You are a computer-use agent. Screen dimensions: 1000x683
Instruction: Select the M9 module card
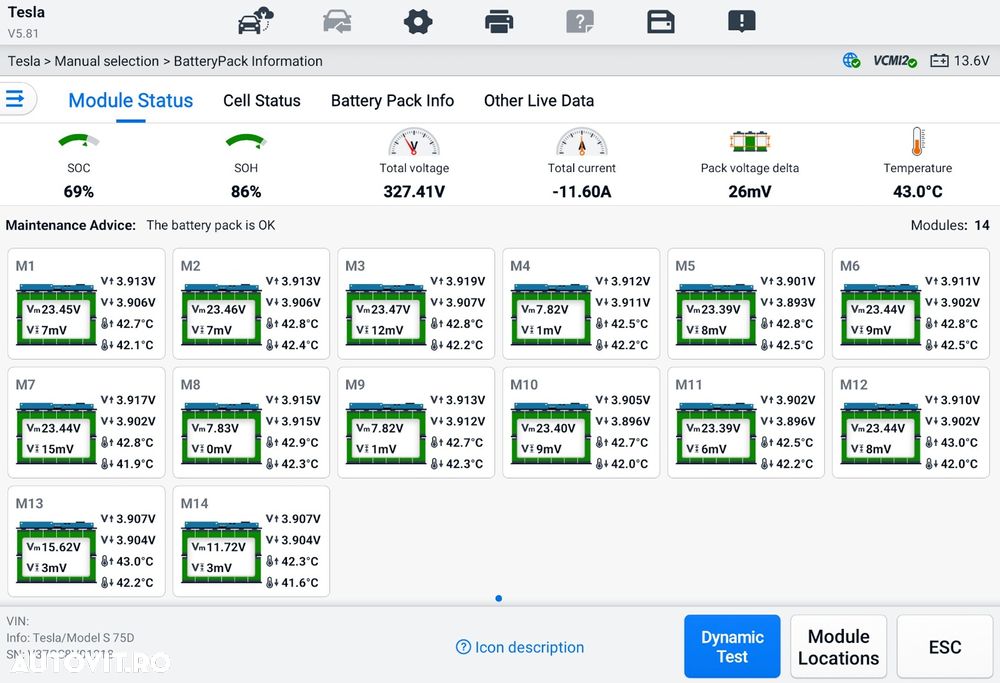(x=416, y=423)
